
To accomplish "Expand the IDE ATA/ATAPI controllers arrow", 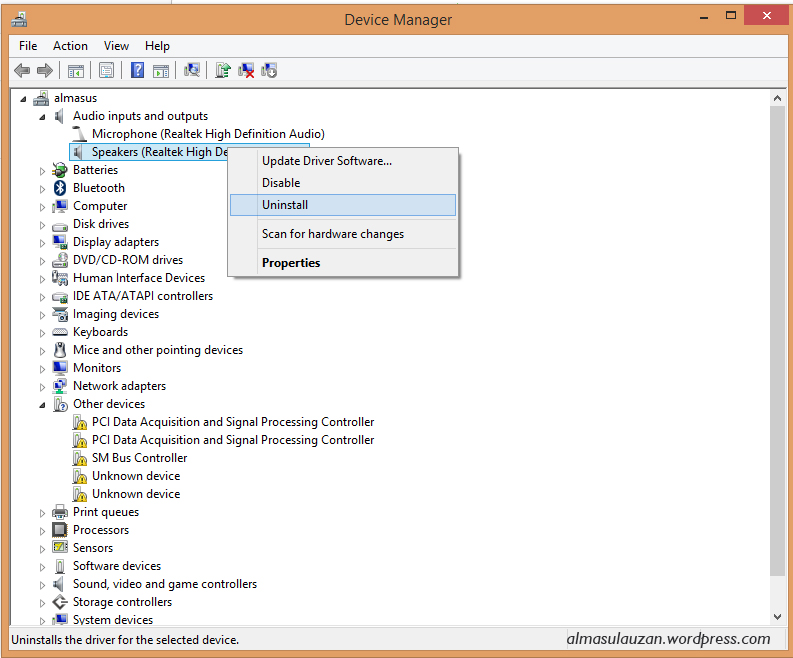I will point(42,297).
